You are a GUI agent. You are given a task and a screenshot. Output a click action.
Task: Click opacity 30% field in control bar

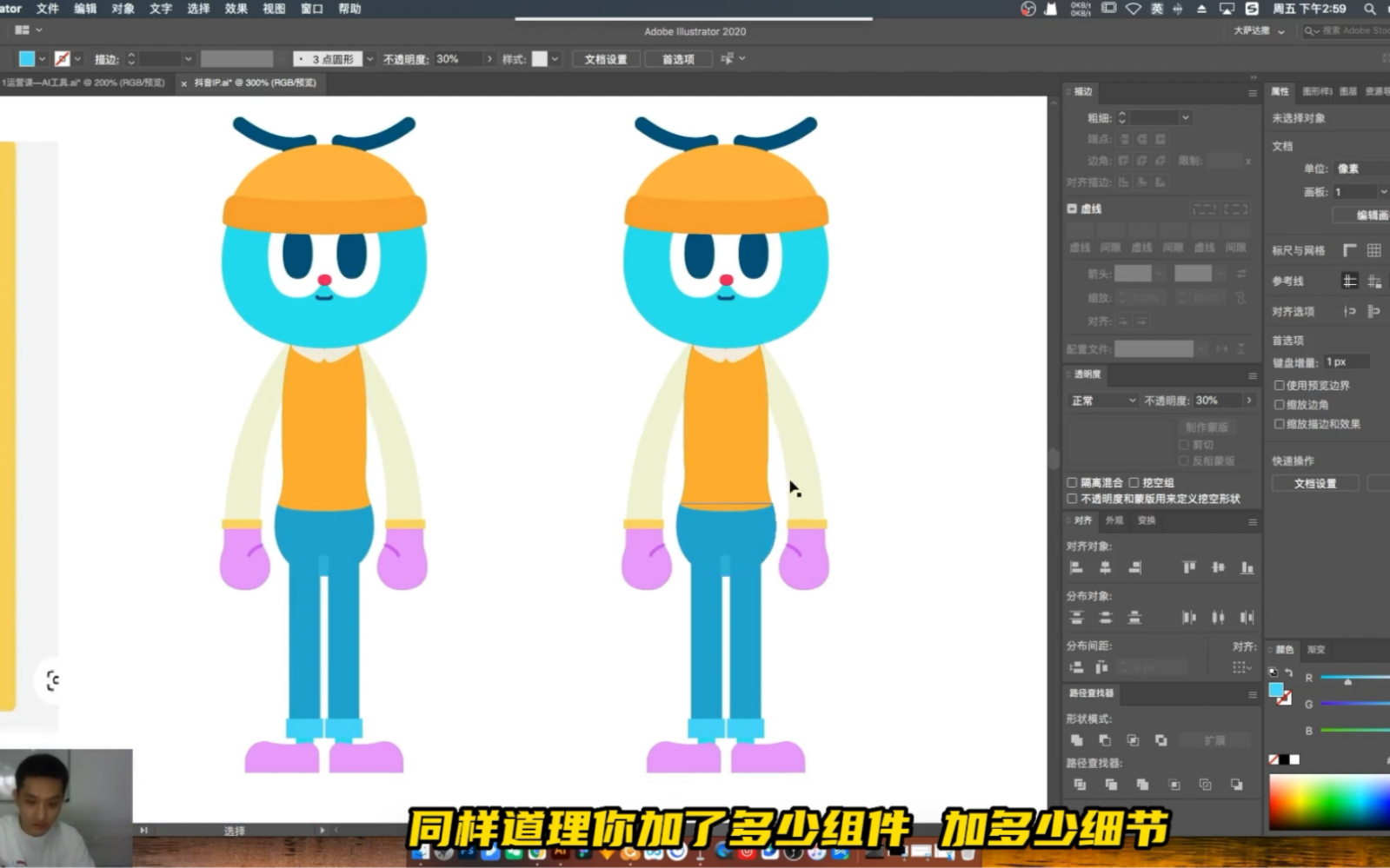[458, 59]
